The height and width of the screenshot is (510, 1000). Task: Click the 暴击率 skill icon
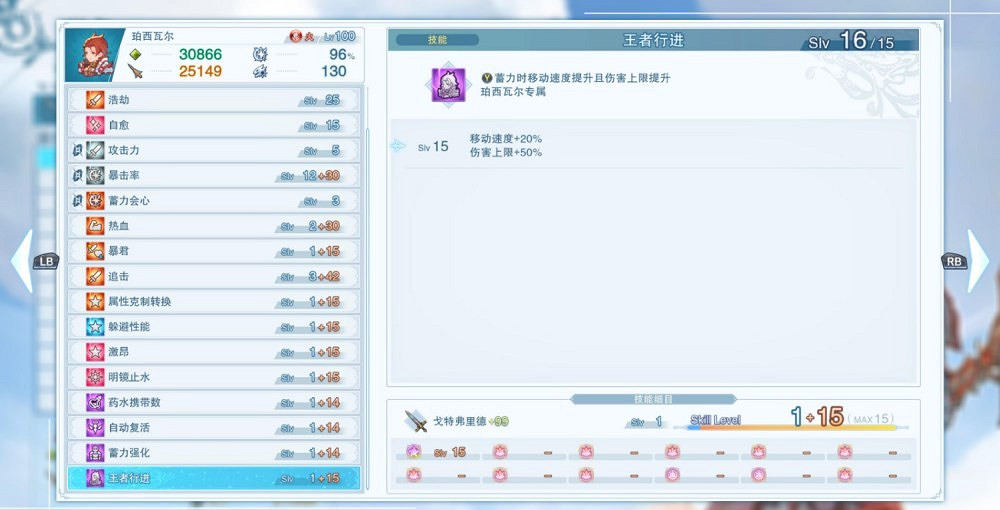pyautogui.click(x=95, y=175)
